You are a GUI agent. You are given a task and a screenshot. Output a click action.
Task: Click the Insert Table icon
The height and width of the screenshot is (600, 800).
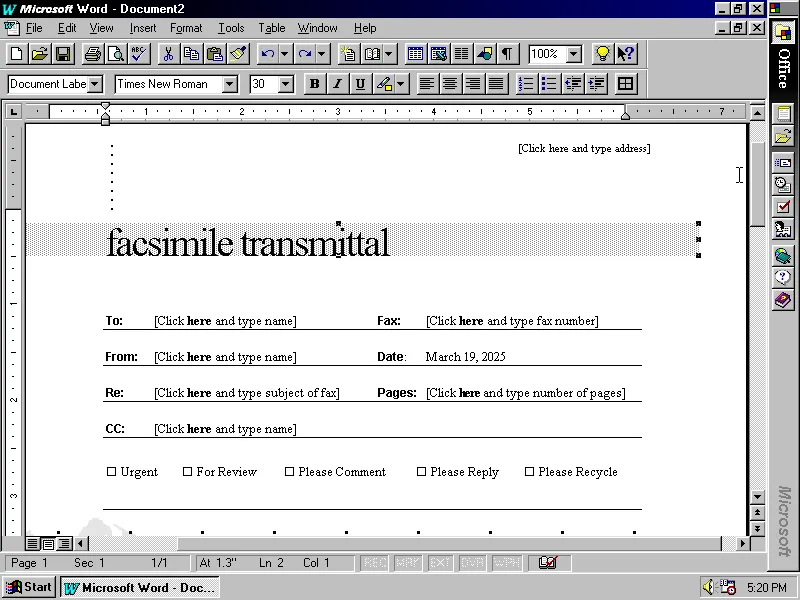click(x=415, y=53)
